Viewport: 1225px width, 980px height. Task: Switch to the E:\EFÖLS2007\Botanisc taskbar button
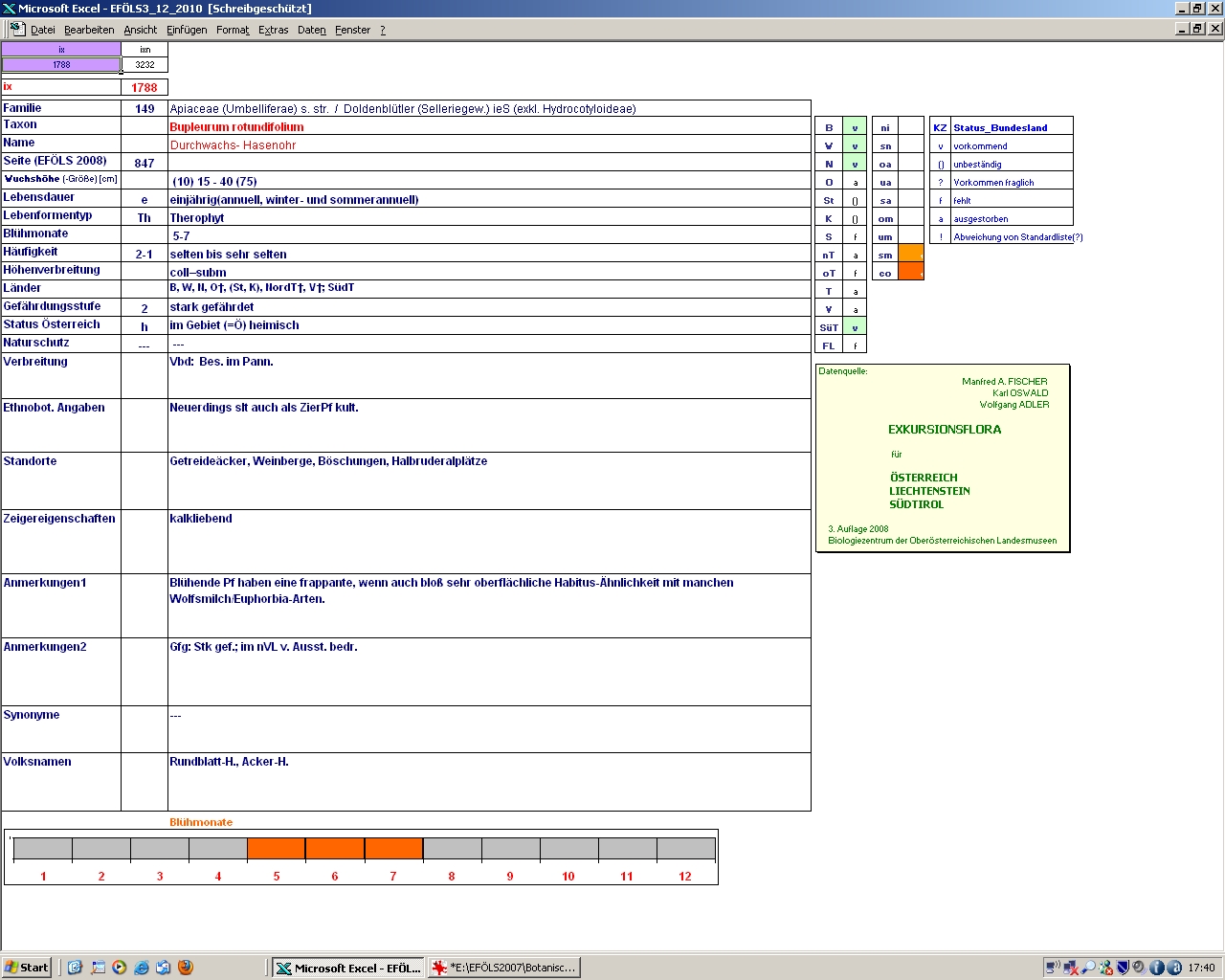(504, 968)
